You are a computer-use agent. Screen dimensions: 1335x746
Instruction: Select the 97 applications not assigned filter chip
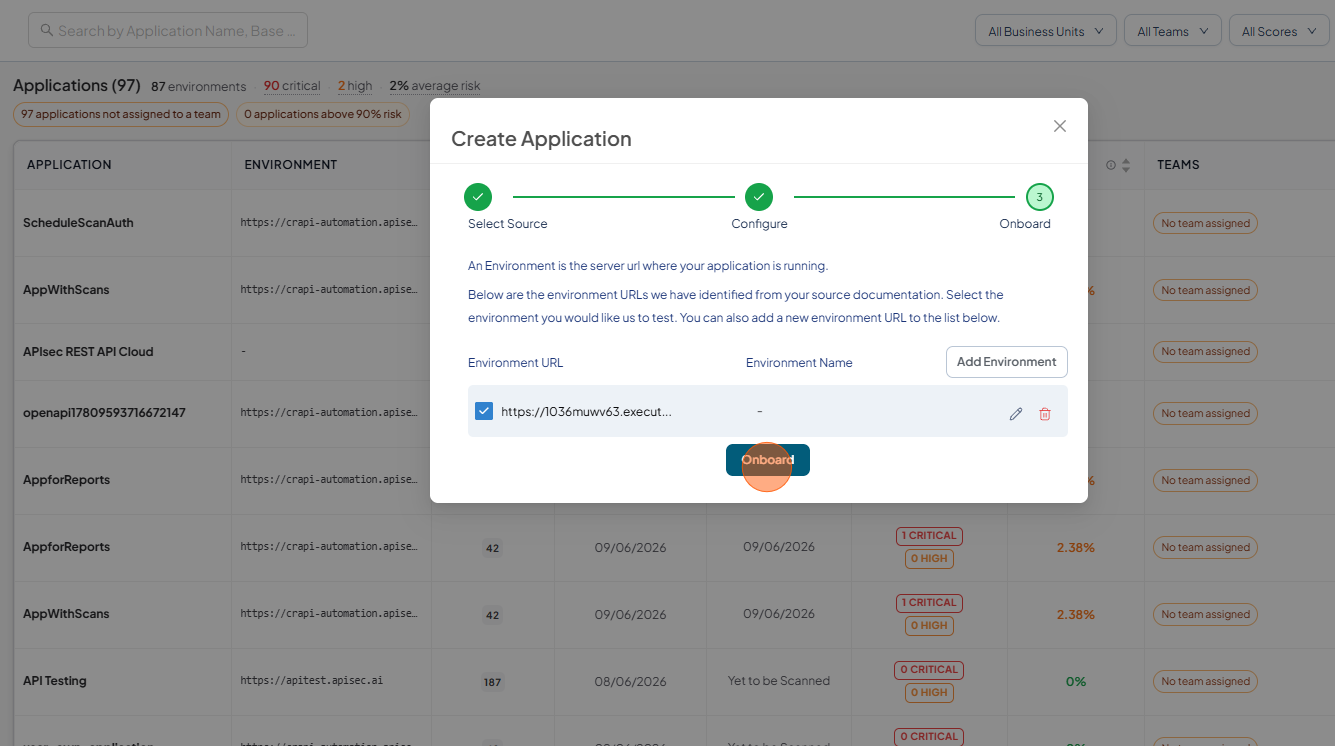(x=121, y=114)
